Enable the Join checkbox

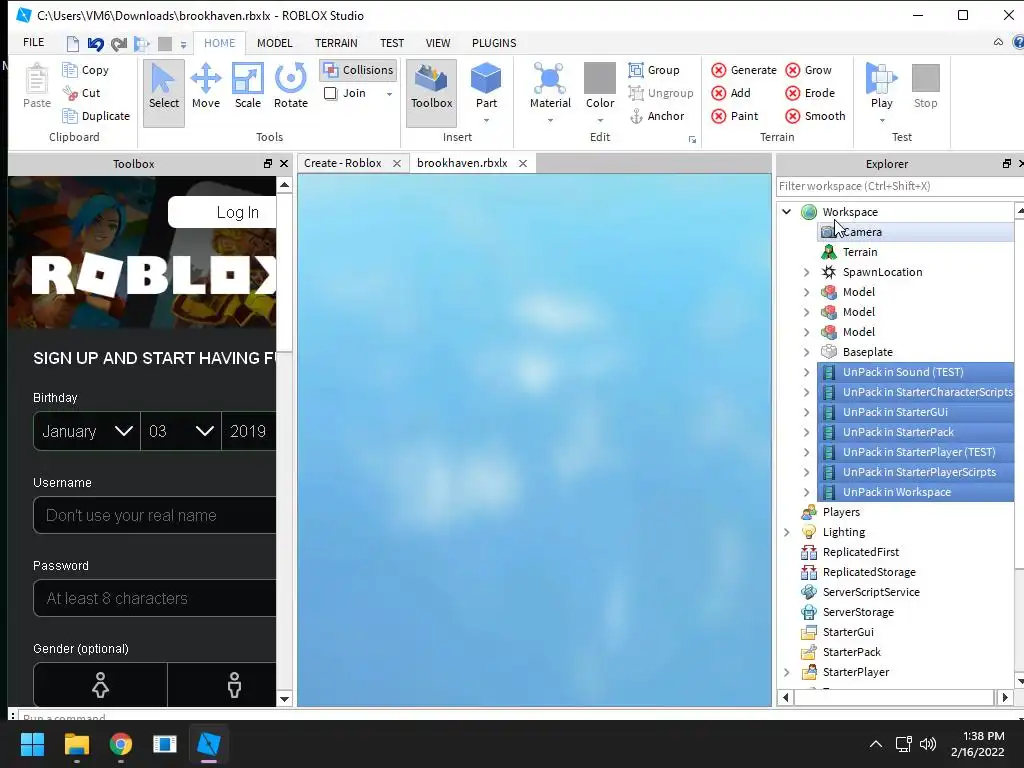tap(330, 93)
